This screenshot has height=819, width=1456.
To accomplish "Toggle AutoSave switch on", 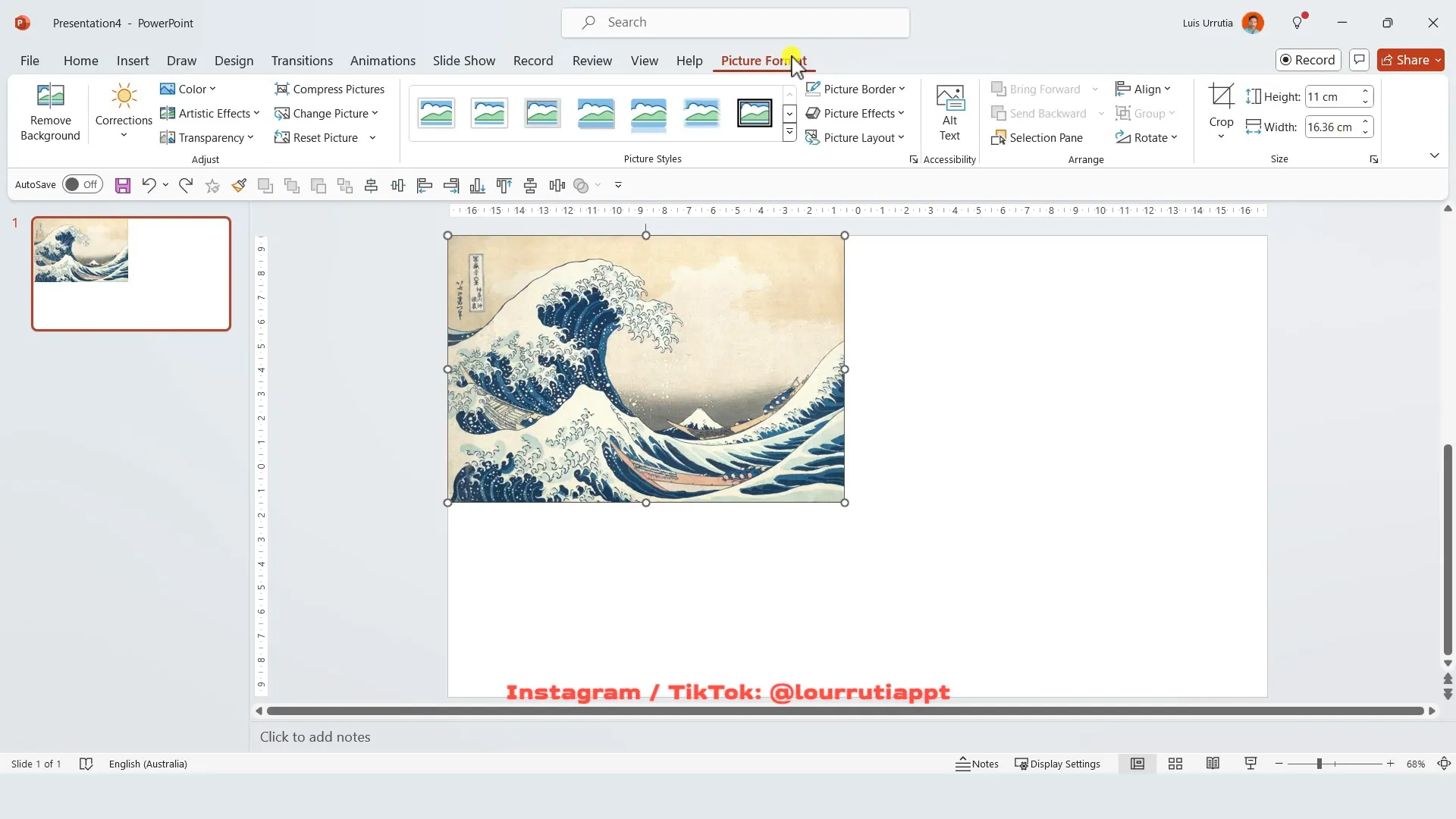I will click(x=82, y=184).
